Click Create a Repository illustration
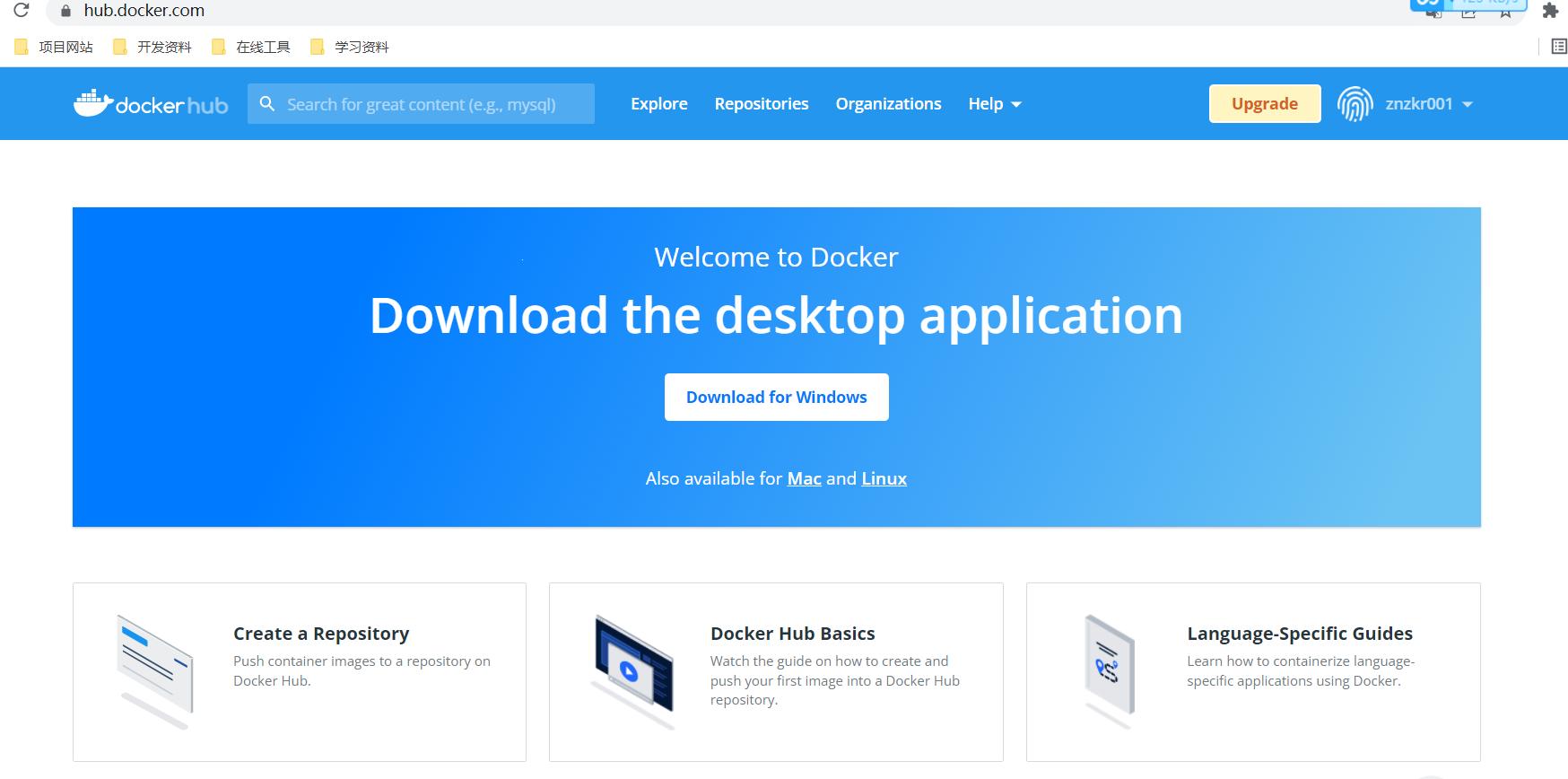This screenshot has height=779, width=1568. coord(155,670)
